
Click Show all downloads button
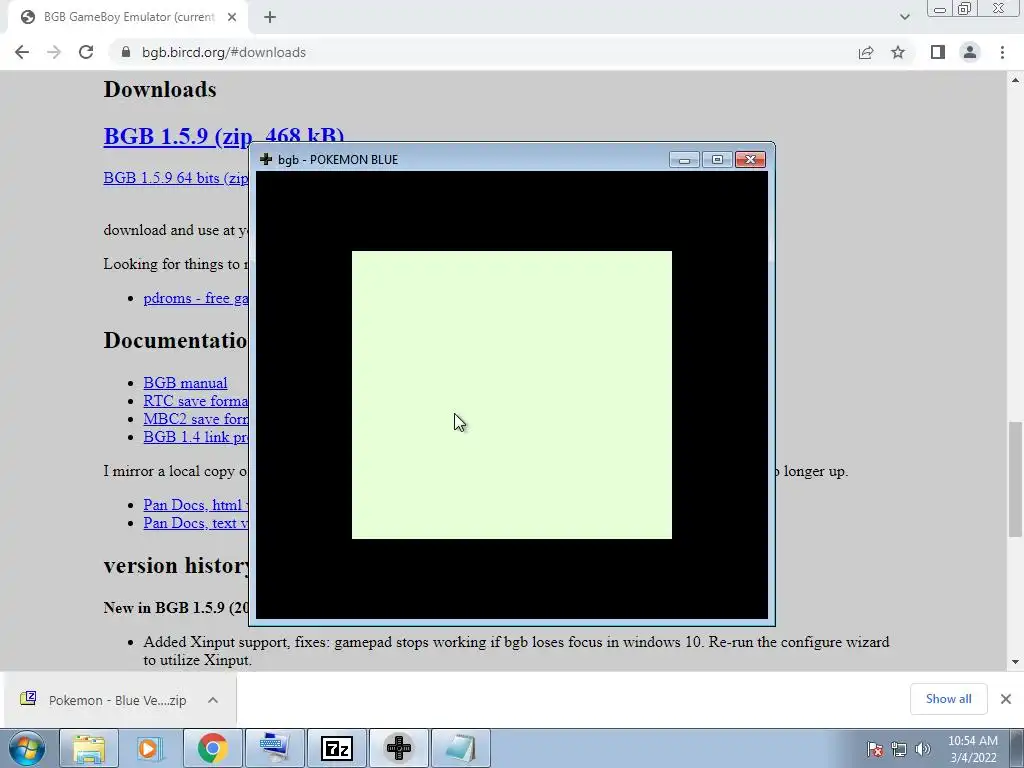tap(948, 699)
